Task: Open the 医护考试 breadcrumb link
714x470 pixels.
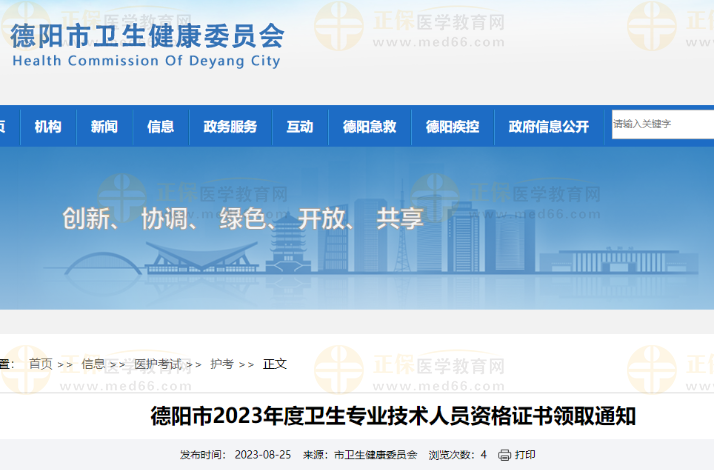Action: 158,364
